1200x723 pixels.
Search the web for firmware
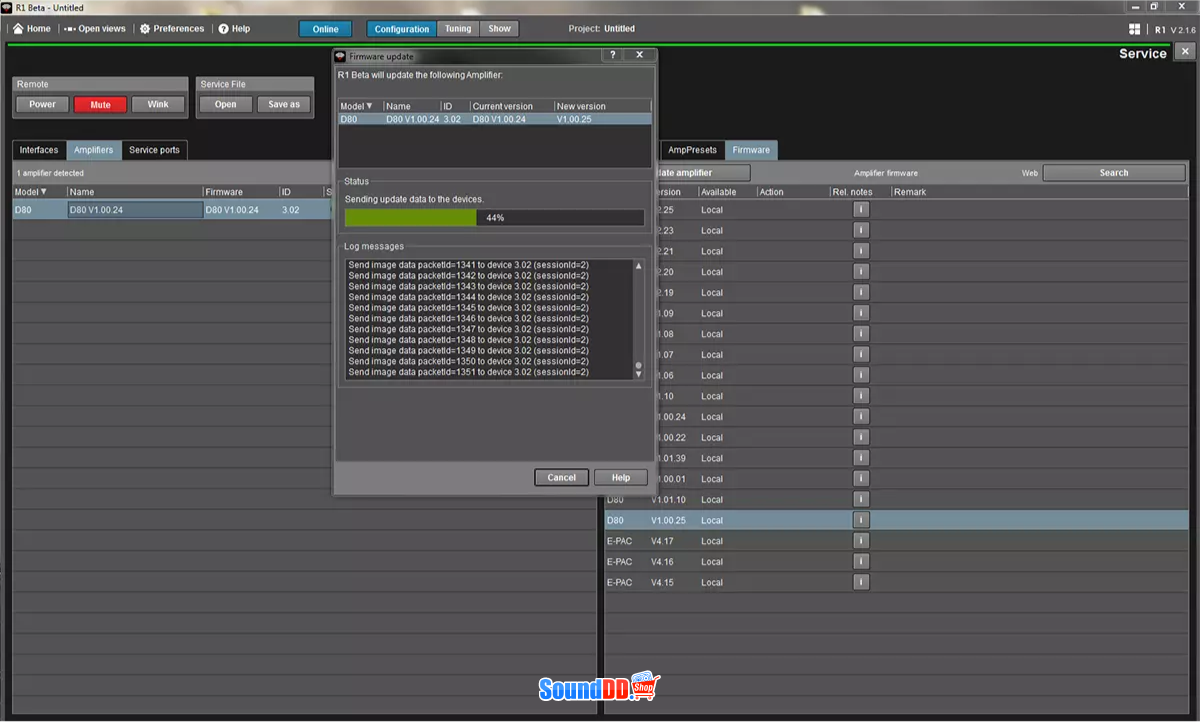pyautogui.click(x=1114, y=173)
